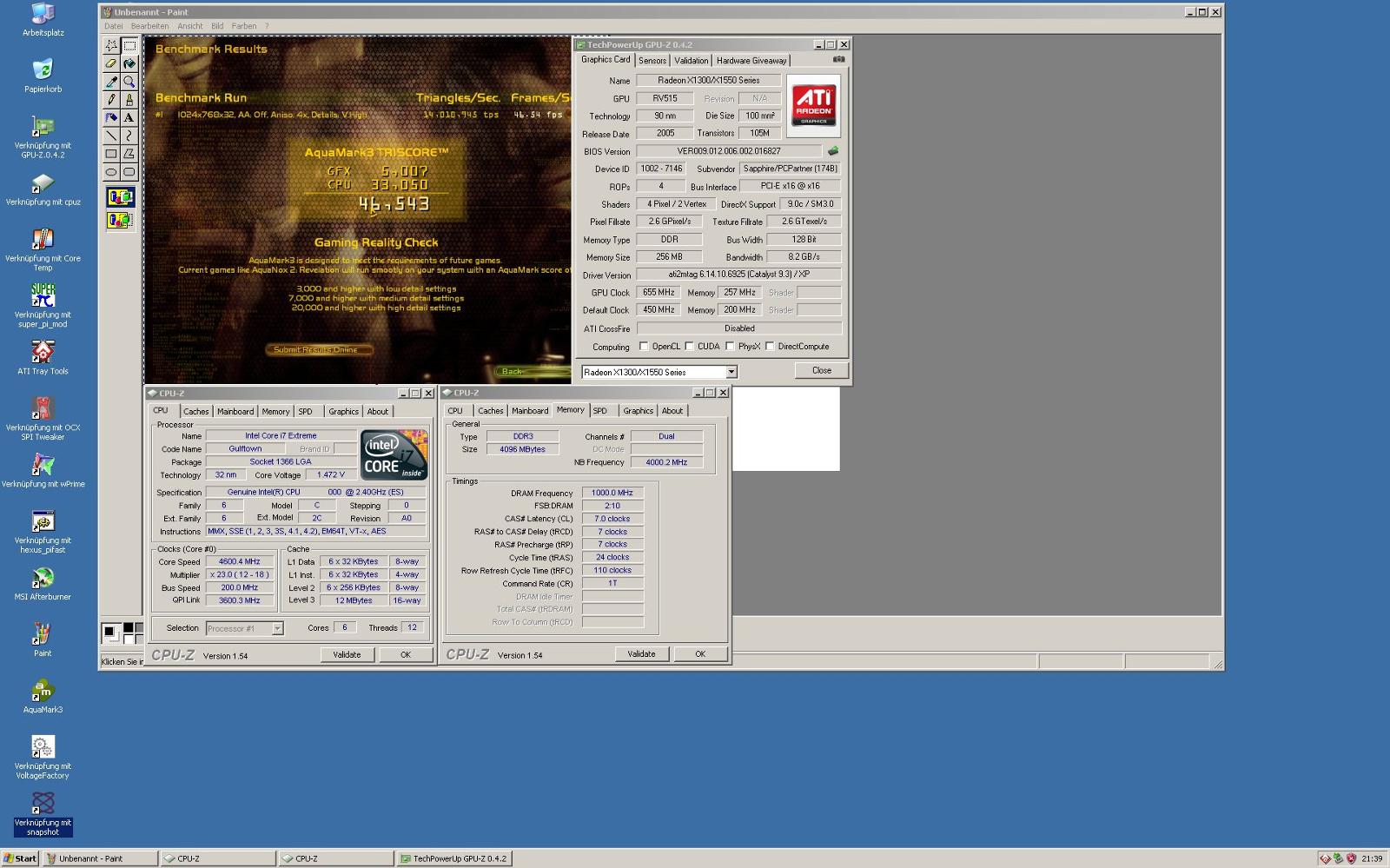Image resolution: width=1390 pixels, height=868 pixels.
Task: Open the Papierkorb recycle bin icon
Action: click(x=43, y=76)
